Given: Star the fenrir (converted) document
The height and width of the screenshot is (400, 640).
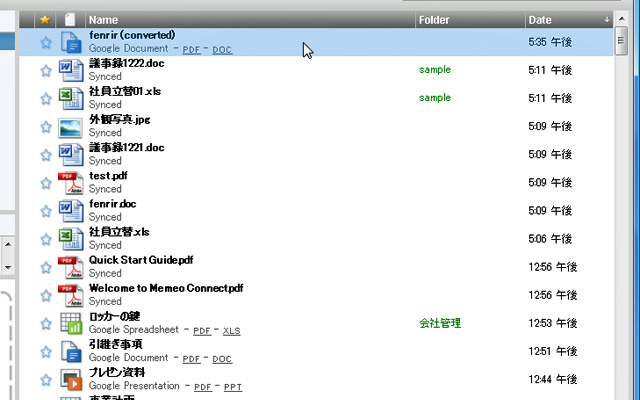Looking at the screenshot, I should (x=46, y=42).
